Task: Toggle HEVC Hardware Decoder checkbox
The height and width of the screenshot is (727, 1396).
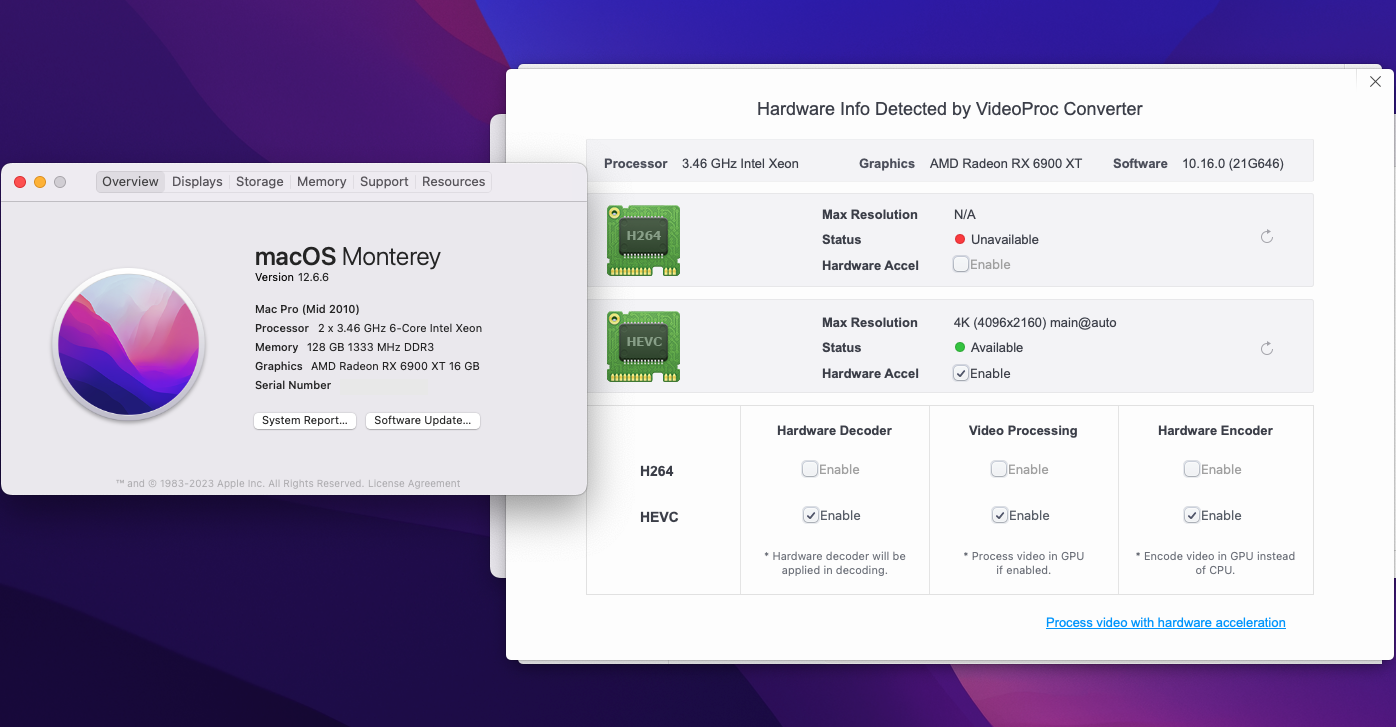Action: pos(810,515)
